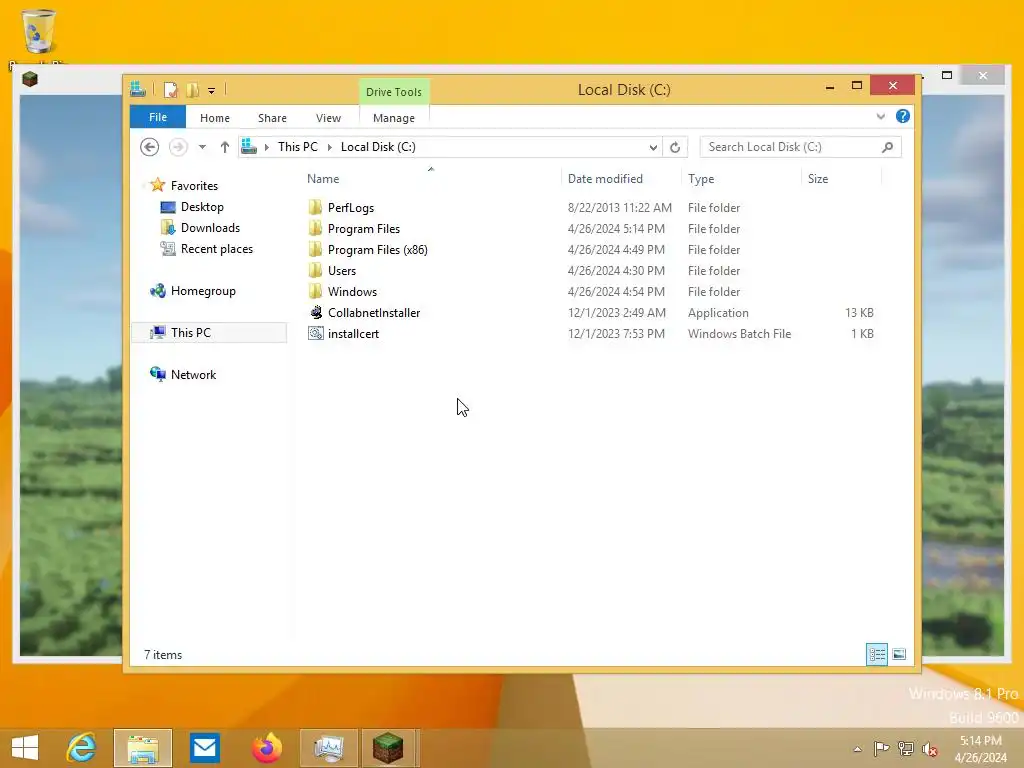Go back with the Back arrow
1024x768 pixels.
pos(150,147)
